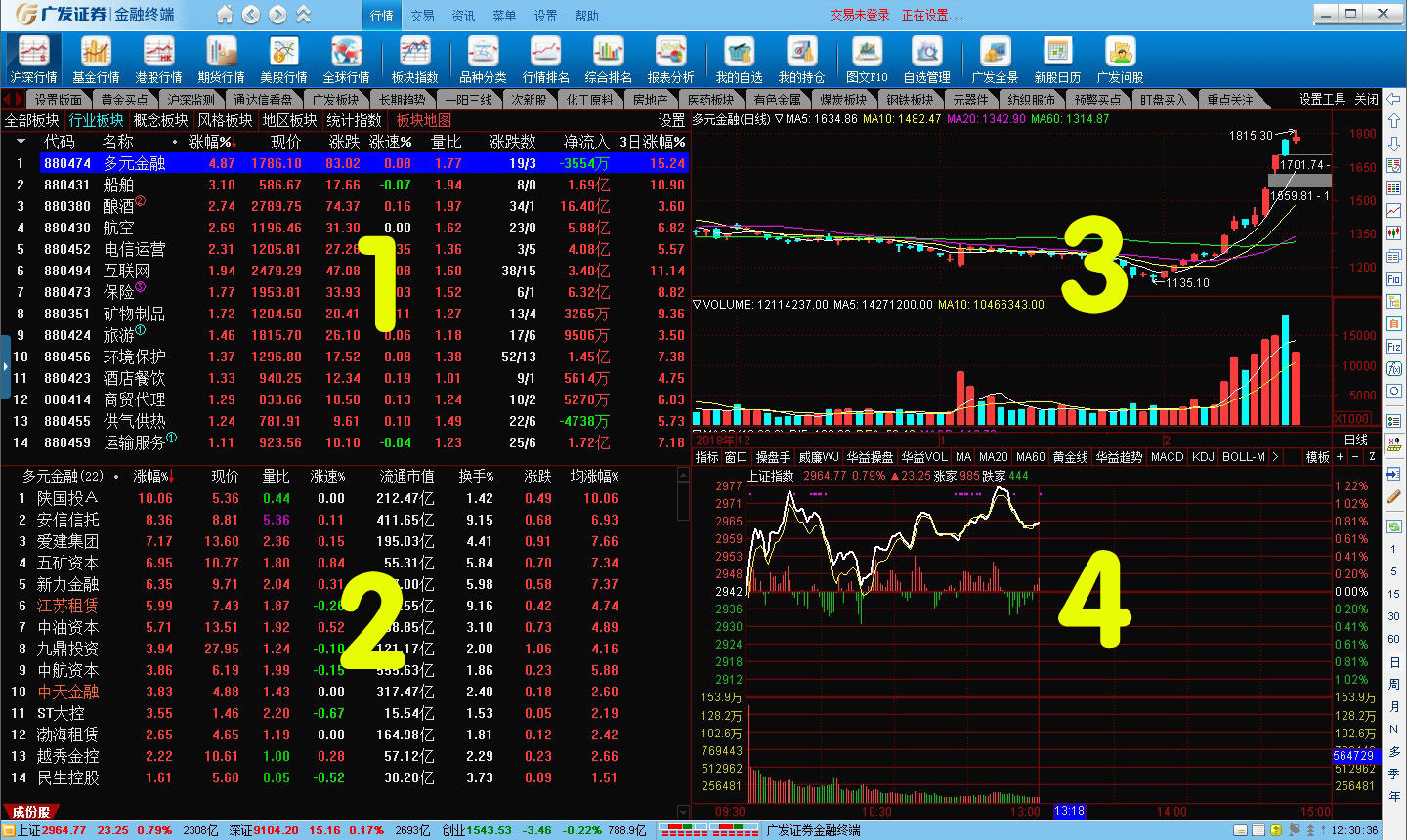Toggle the 指标 indicator button
1407x840 pixels.
[706, 456]
